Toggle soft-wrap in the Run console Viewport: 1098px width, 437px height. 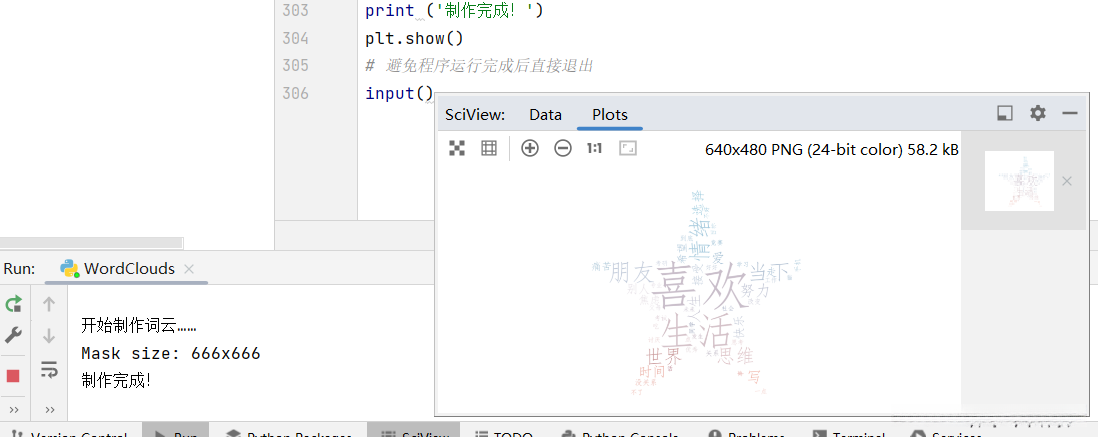[x=48, y=369]
